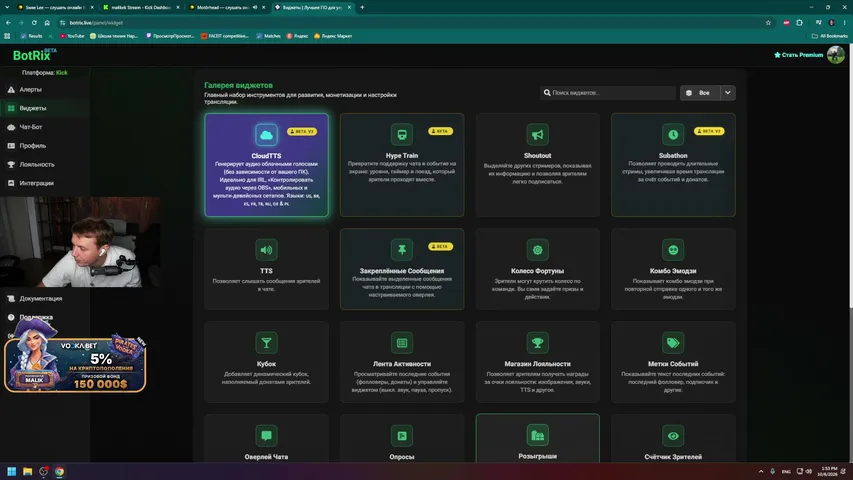Switch to the malikek Stream Kick Dashboard tab
The width and height of the screenshot is (853, 480).
140,8
